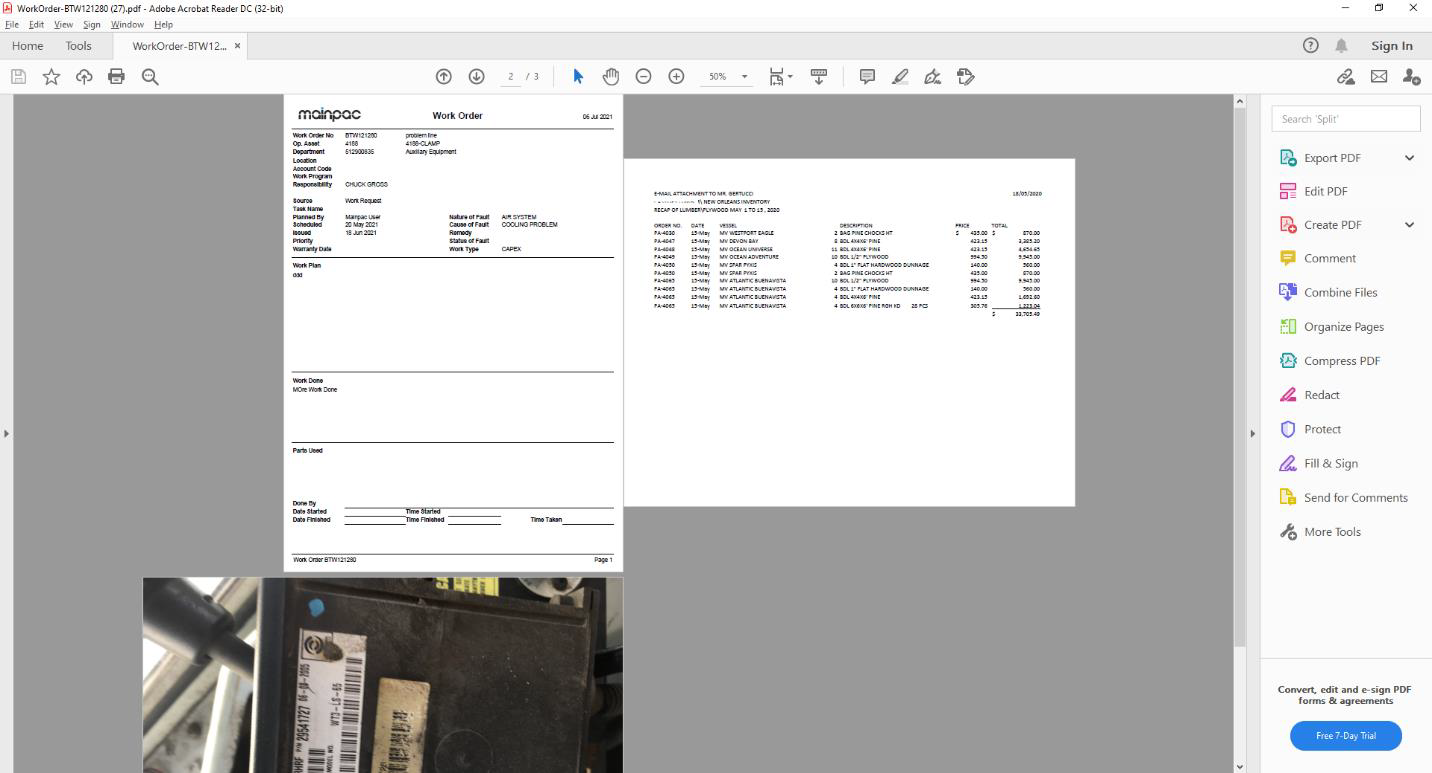
Task: Open the Window menu
Action: pos(127,24)
